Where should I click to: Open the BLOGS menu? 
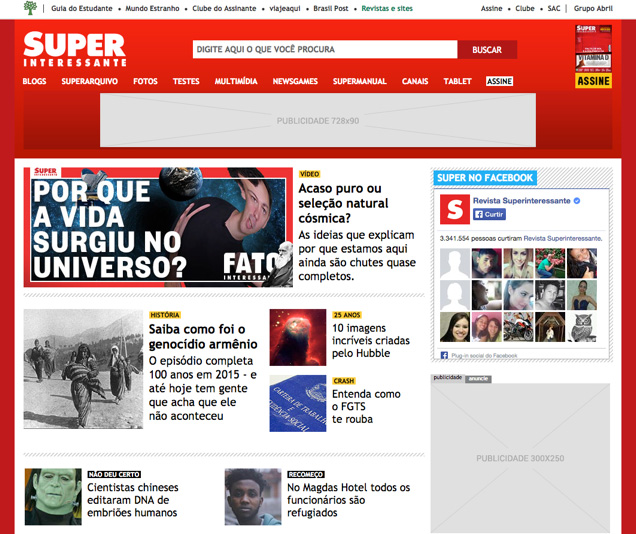[x=34, y=81]
